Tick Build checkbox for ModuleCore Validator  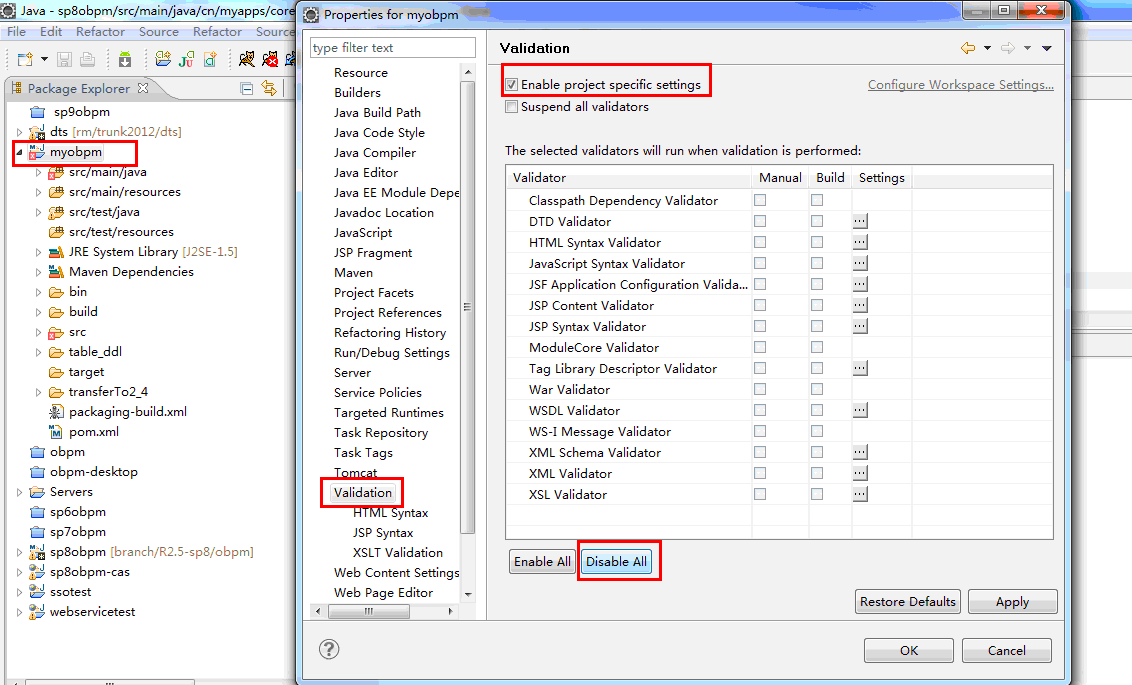pos(817,347)
